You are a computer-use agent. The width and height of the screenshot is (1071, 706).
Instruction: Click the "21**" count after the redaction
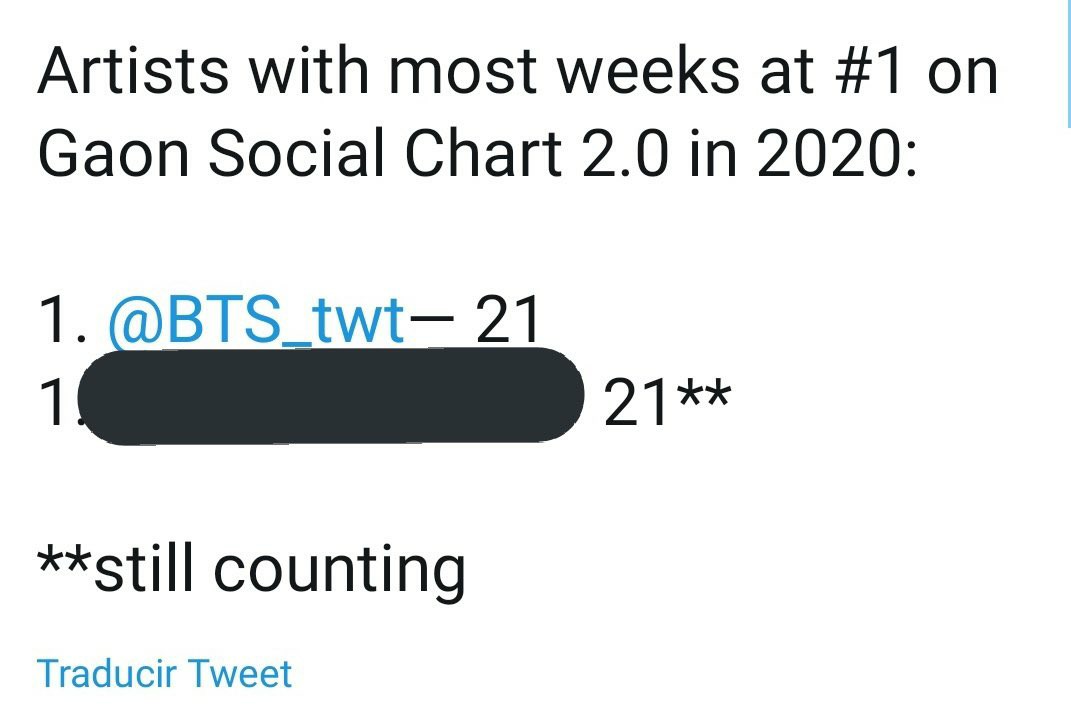(x=667, y=404)
